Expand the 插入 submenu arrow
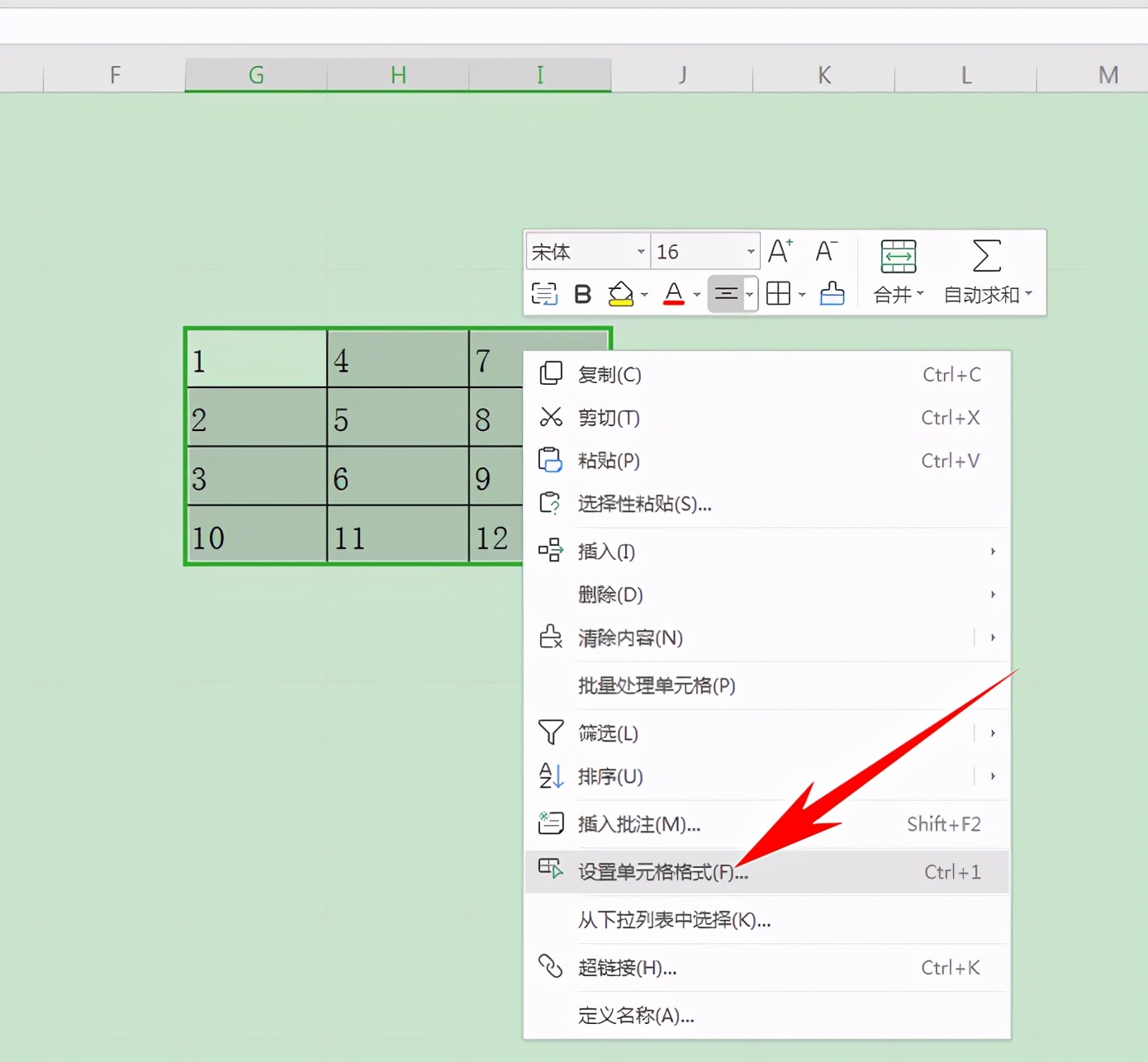Image resolution: width=1148 pixels, height=1062 pixels. pyautogui.click(x=993, y=552)
